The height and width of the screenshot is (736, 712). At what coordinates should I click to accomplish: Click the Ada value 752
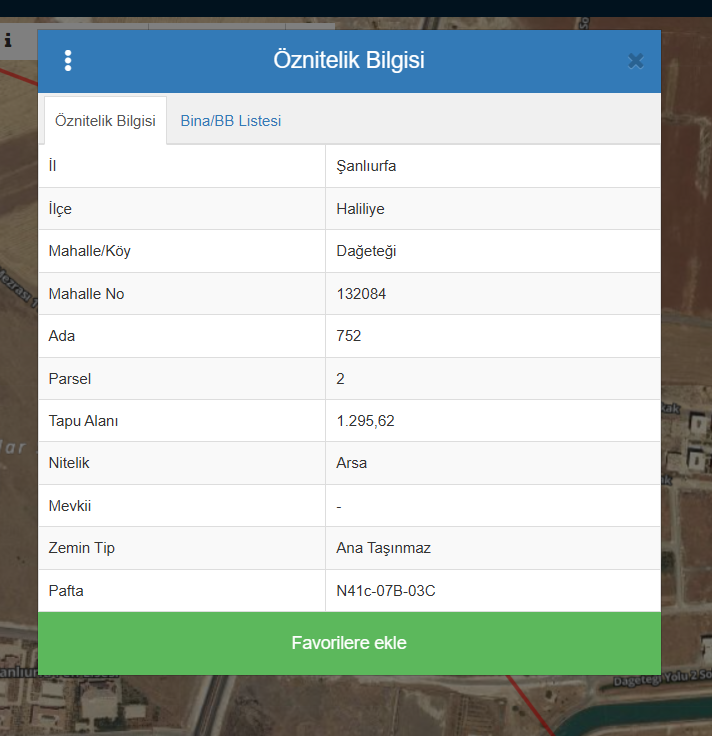[349, 336]
